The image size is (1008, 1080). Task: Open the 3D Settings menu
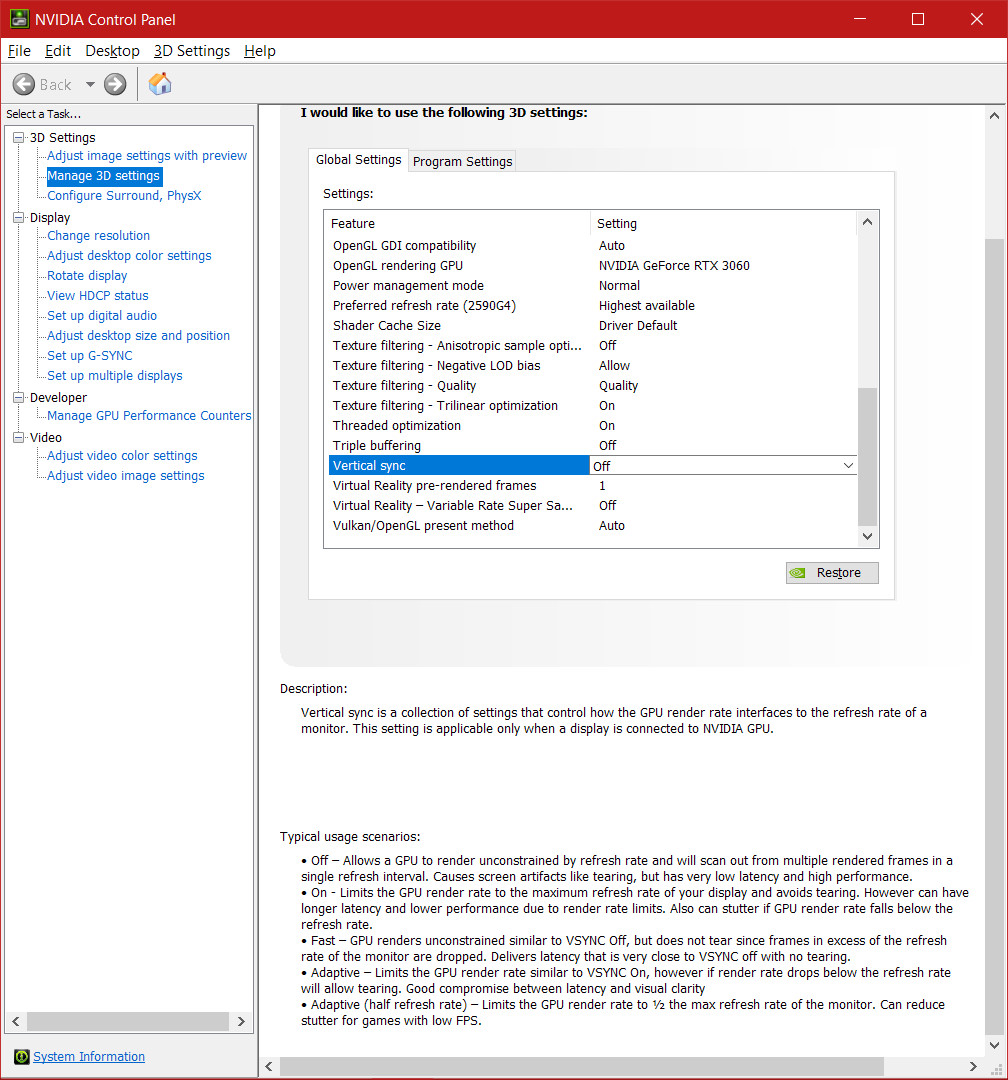(192, 51)
